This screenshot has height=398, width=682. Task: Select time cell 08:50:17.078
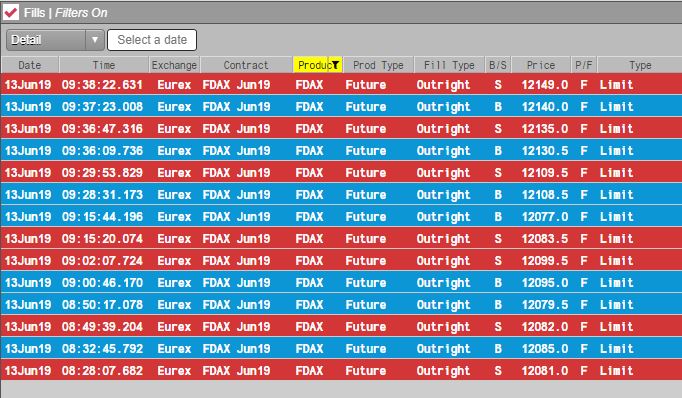[102, 304]
